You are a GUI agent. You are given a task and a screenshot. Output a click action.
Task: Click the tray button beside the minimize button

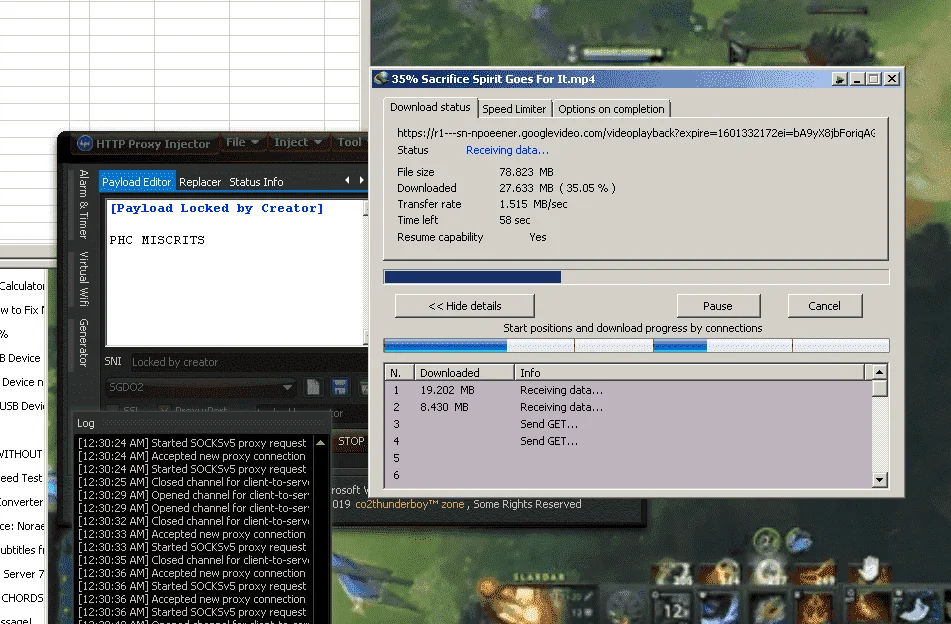tap(839, 79)
